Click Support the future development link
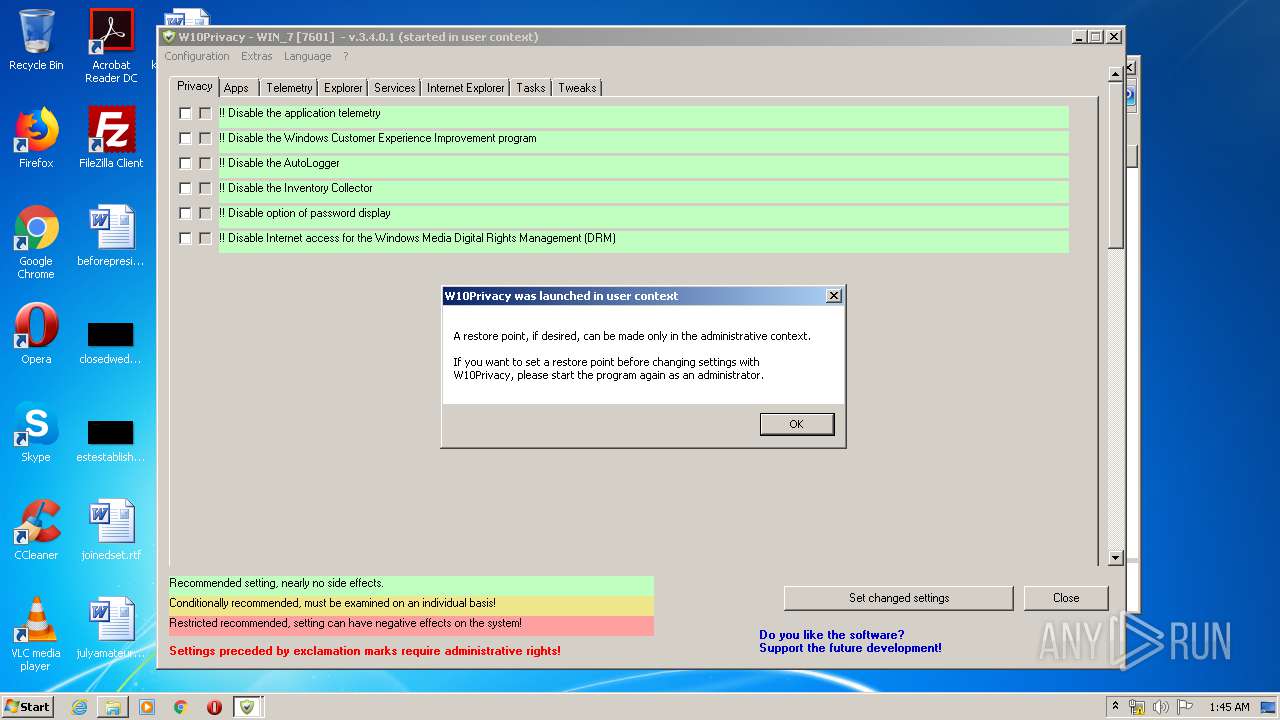Viewport: 1280px width, 720px height. click(850, 648)
